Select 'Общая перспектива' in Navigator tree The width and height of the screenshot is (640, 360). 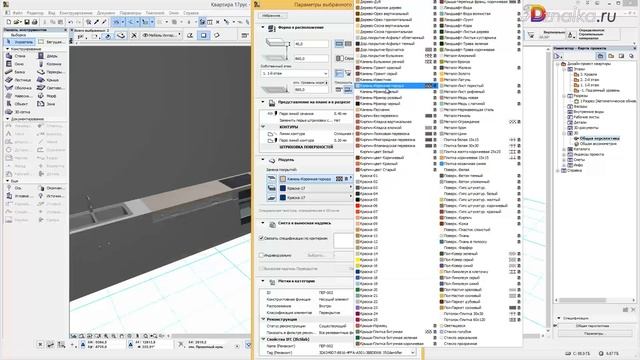596,138
